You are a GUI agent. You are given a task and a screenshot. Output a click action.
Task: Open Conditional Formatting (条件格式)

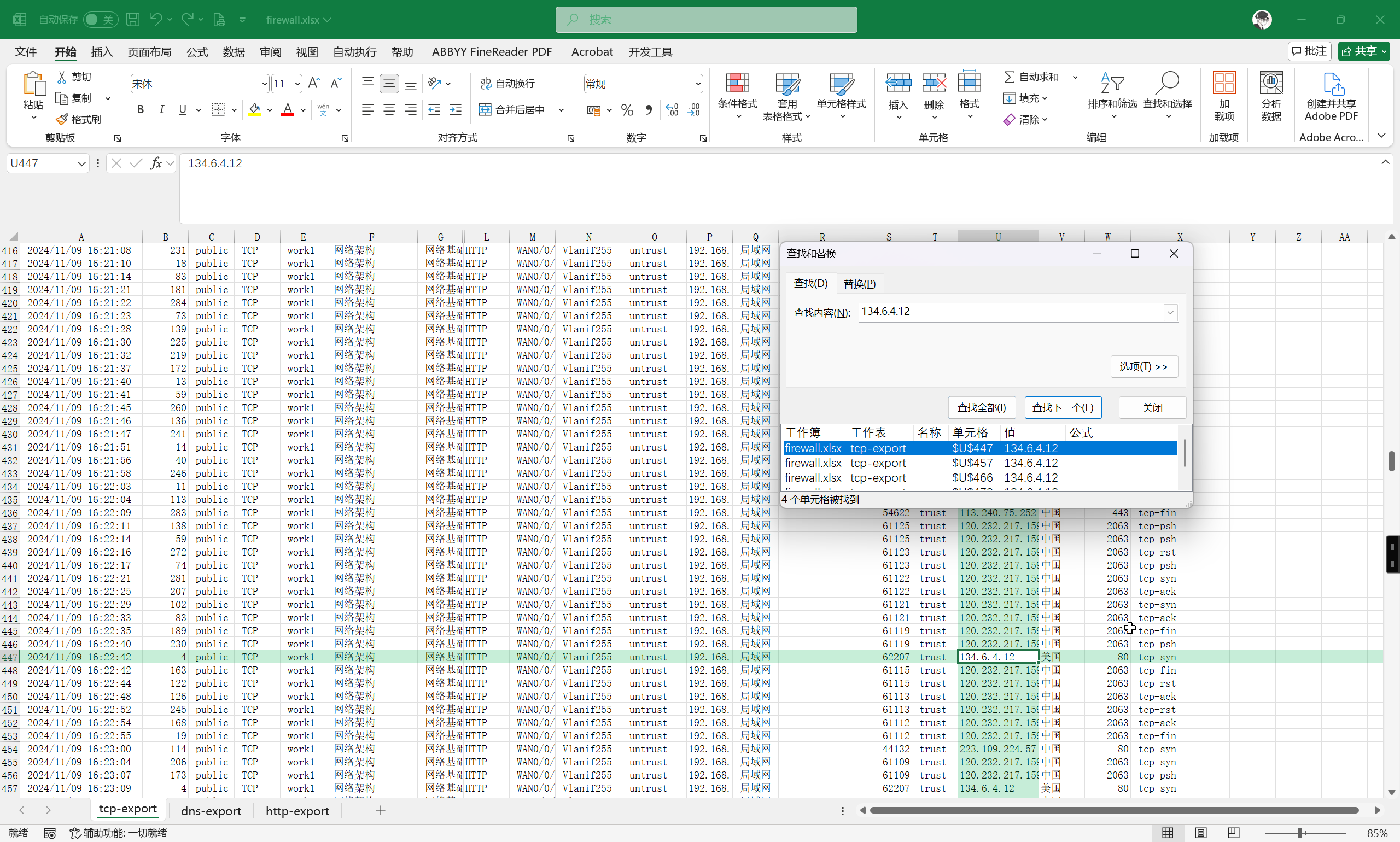(x=737, y=95)
